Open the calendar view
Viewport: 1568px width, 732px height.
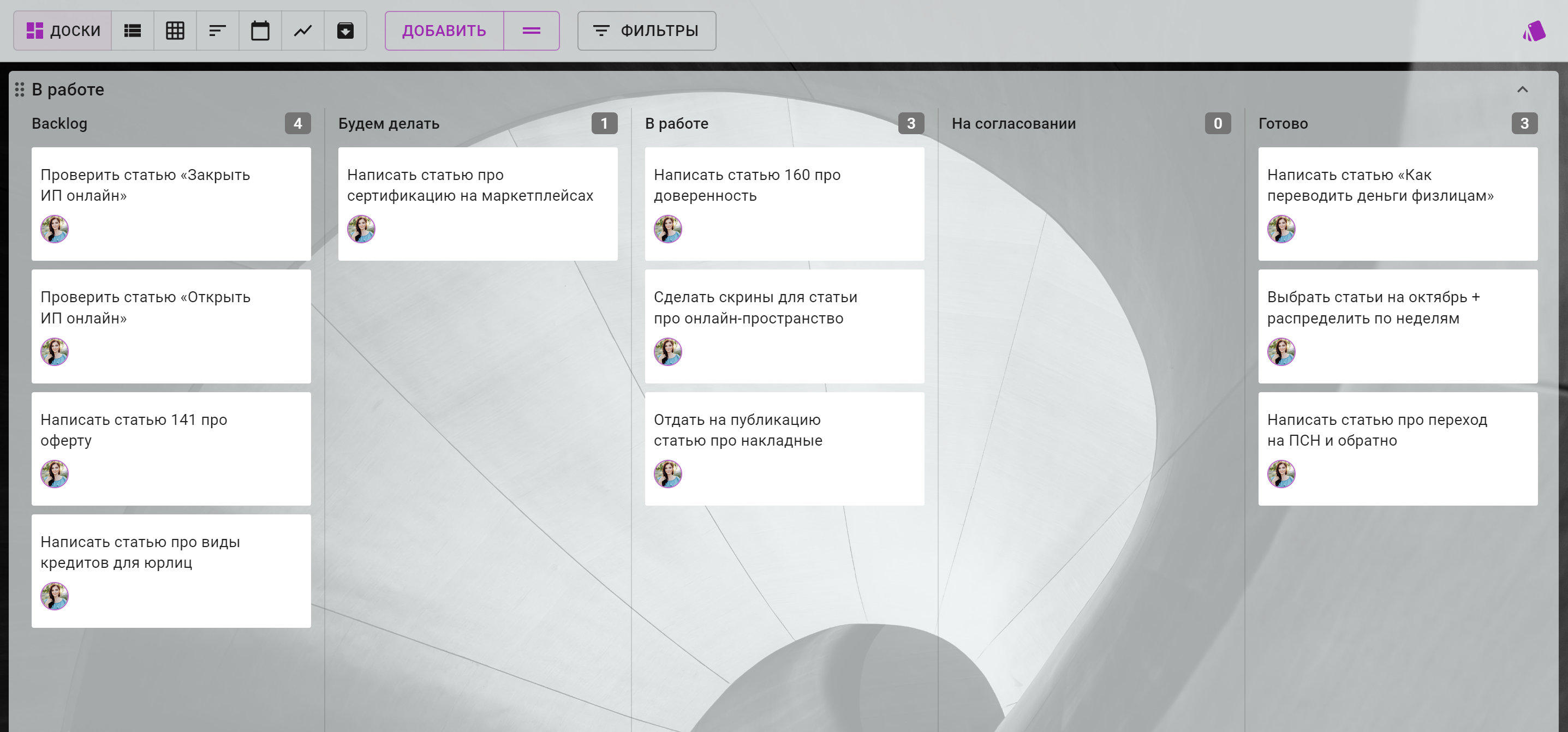click(x=260, y=31)
